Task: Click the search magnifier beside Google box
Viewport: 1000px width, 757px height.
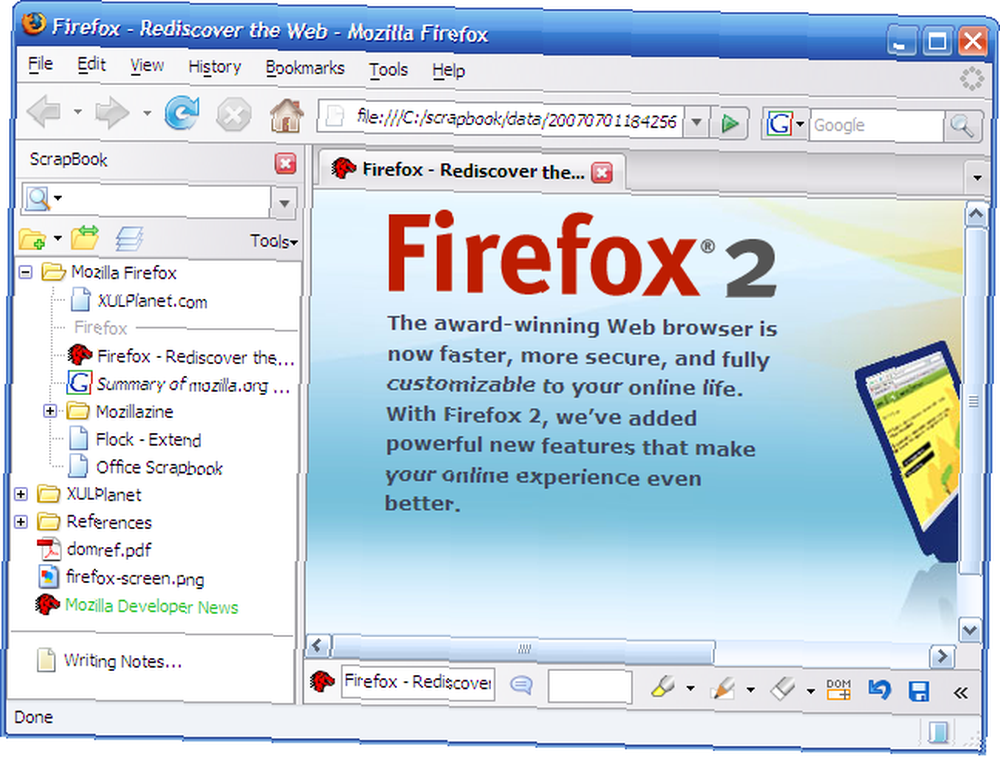Action: click(961, 126)
